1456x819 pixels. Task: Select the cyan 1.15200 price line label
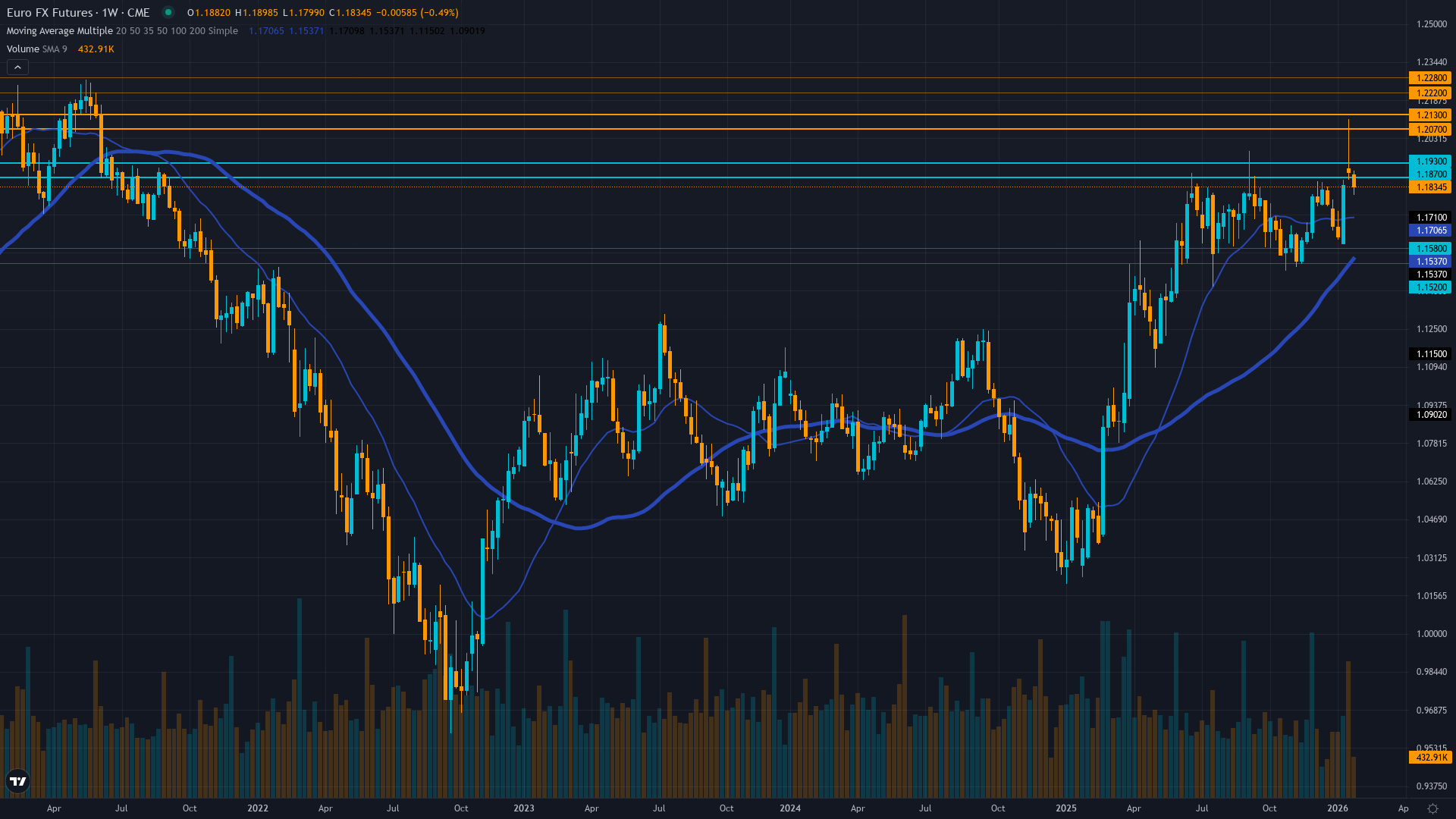pyautogui.click(x=1430, y=287)
